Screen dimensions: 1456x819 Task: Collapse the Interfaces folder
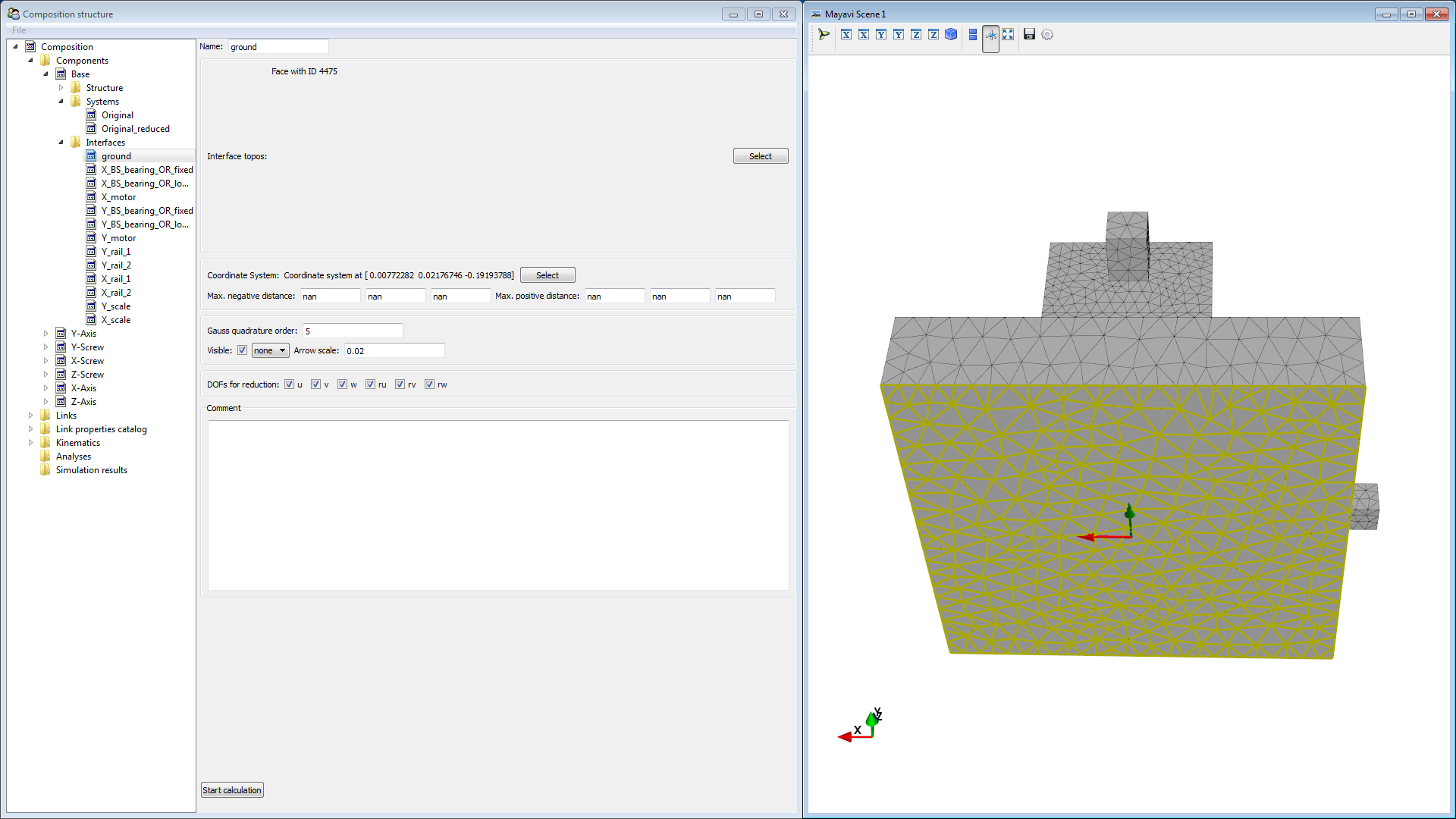61,143
